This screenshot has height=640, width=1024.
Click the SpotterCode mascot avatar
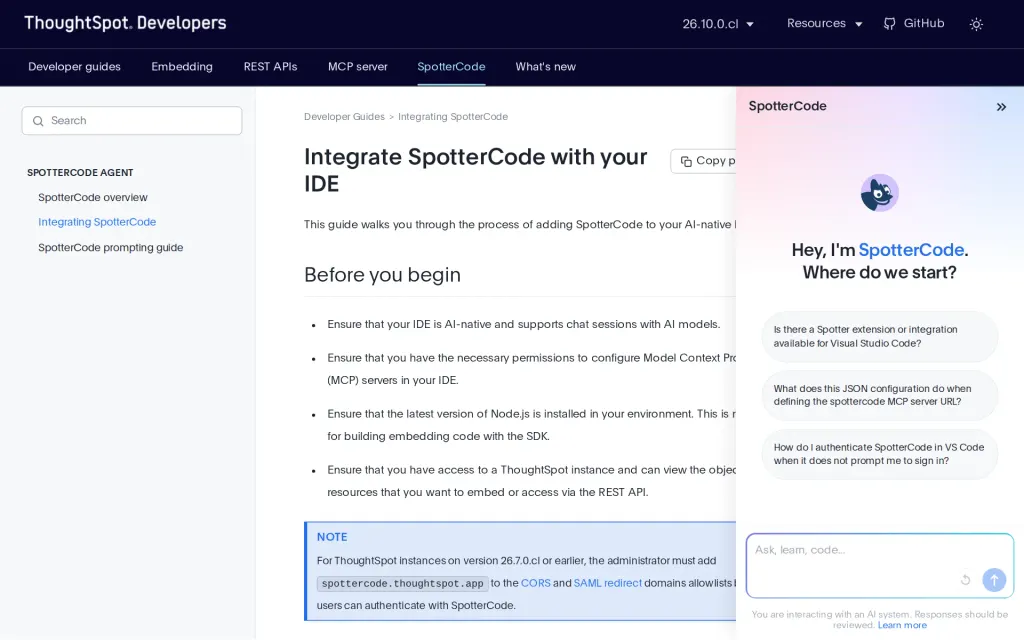(x=879, y=193)
